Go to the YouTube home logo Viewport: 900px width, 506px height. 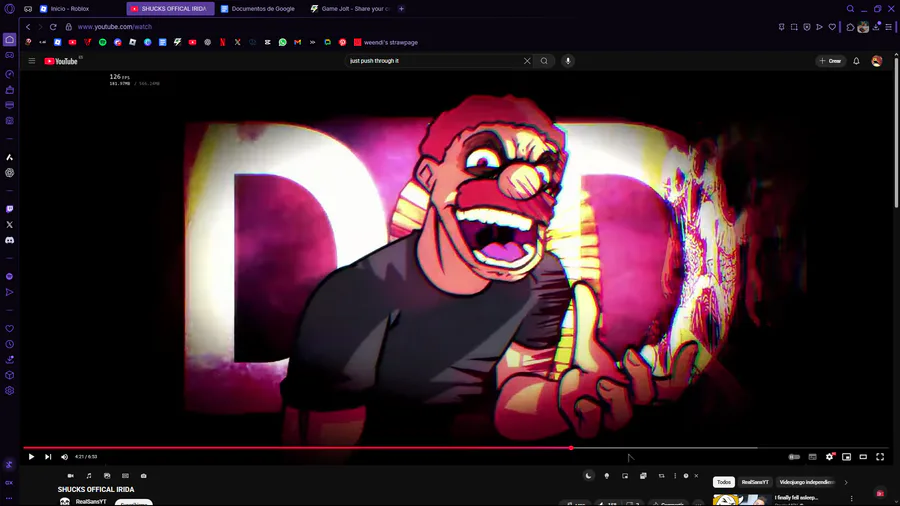coord(61,61)
